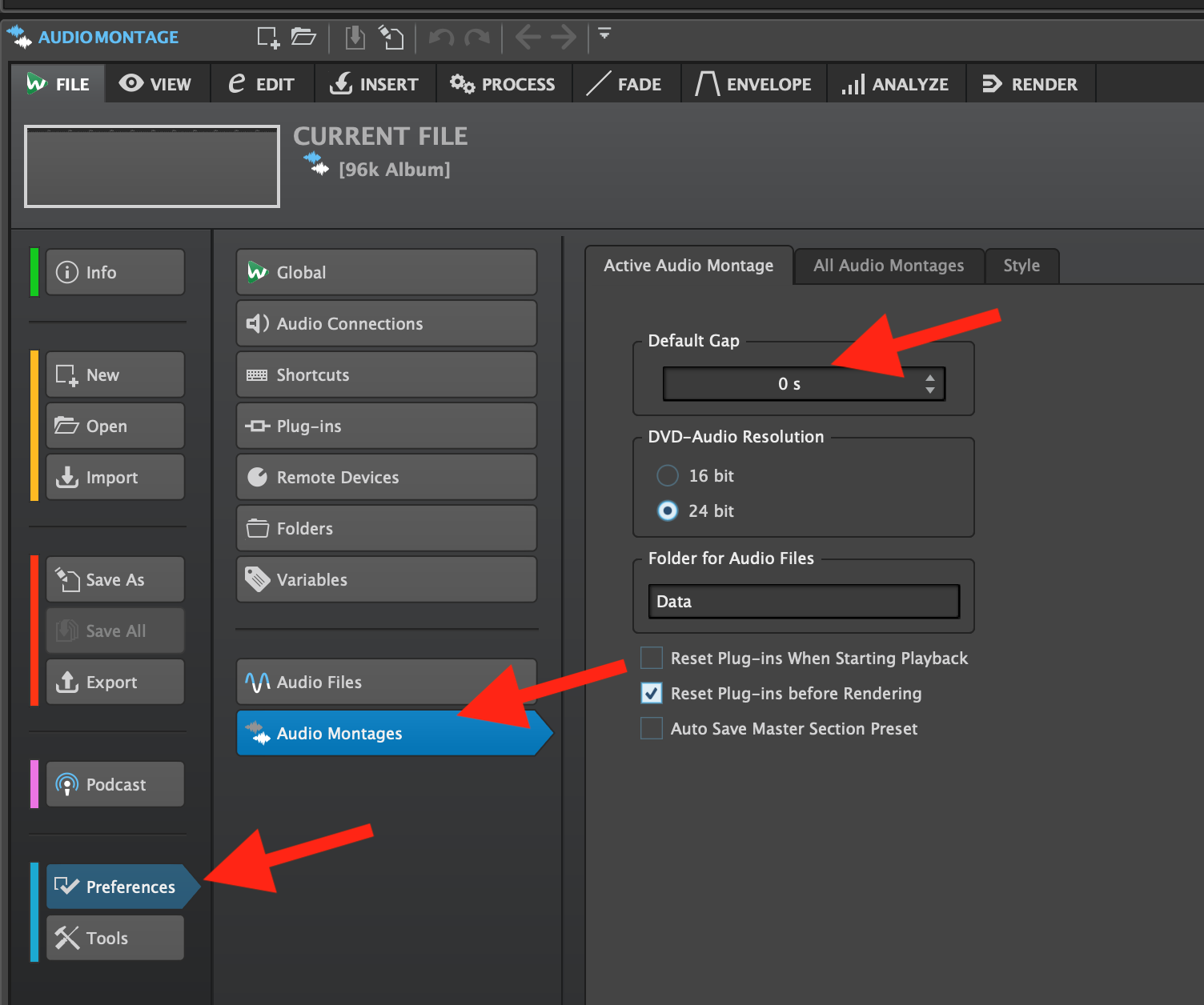Click the Save As icon in the top toolbar
This screenshot has width=1204, height=1005.
tap(391, 38)
